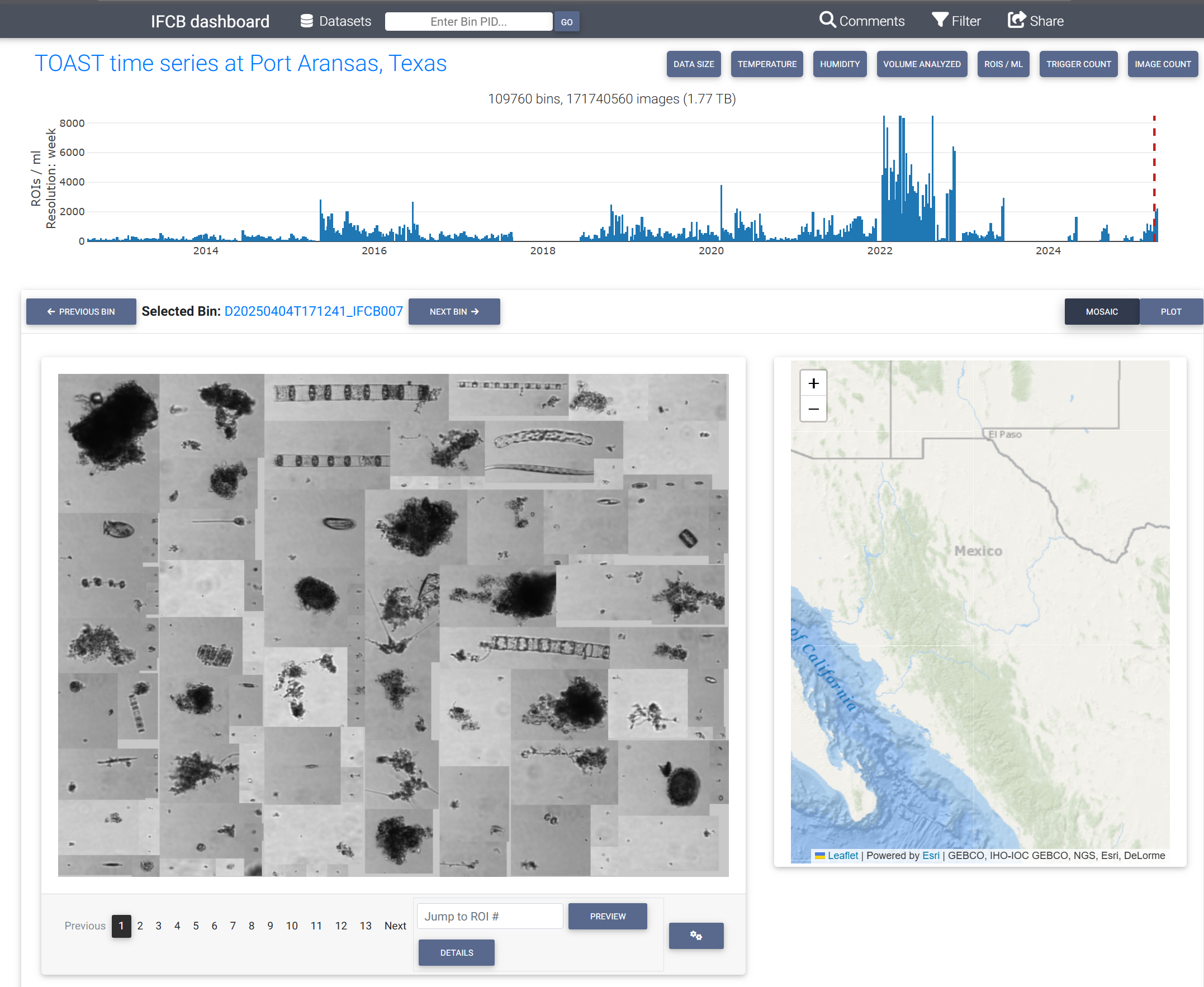Screen dimensions: 1204x987
Task: Go to IFCB dashboard home
Action: [x=210, y=21]
